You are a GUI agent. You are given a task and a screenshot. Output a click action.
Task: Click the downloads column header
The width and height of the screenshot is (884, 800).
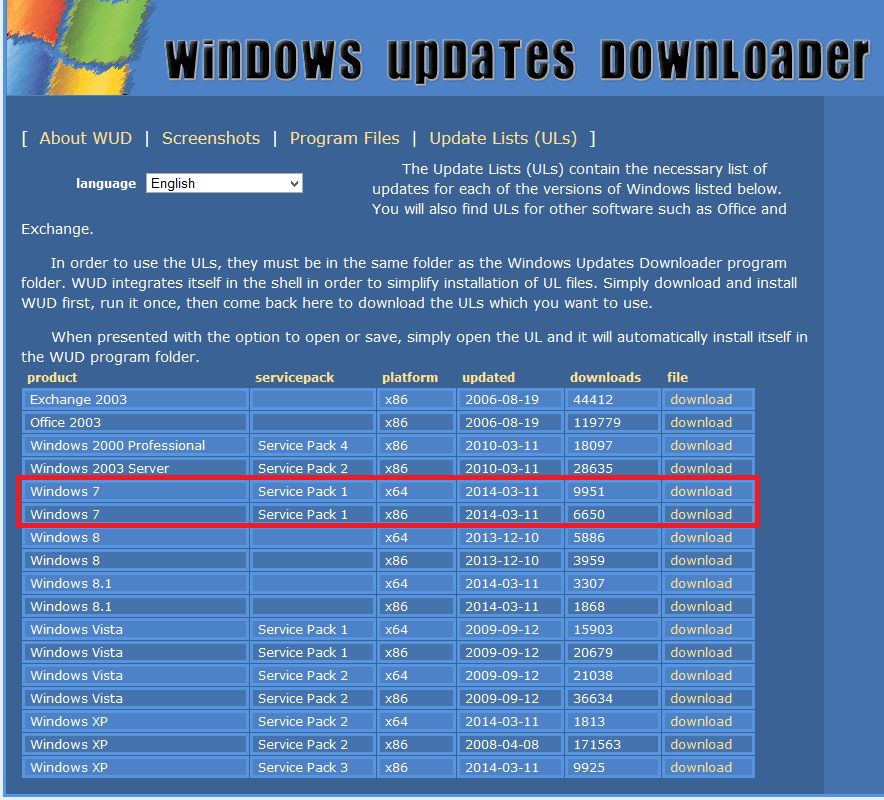pos(605,378)
